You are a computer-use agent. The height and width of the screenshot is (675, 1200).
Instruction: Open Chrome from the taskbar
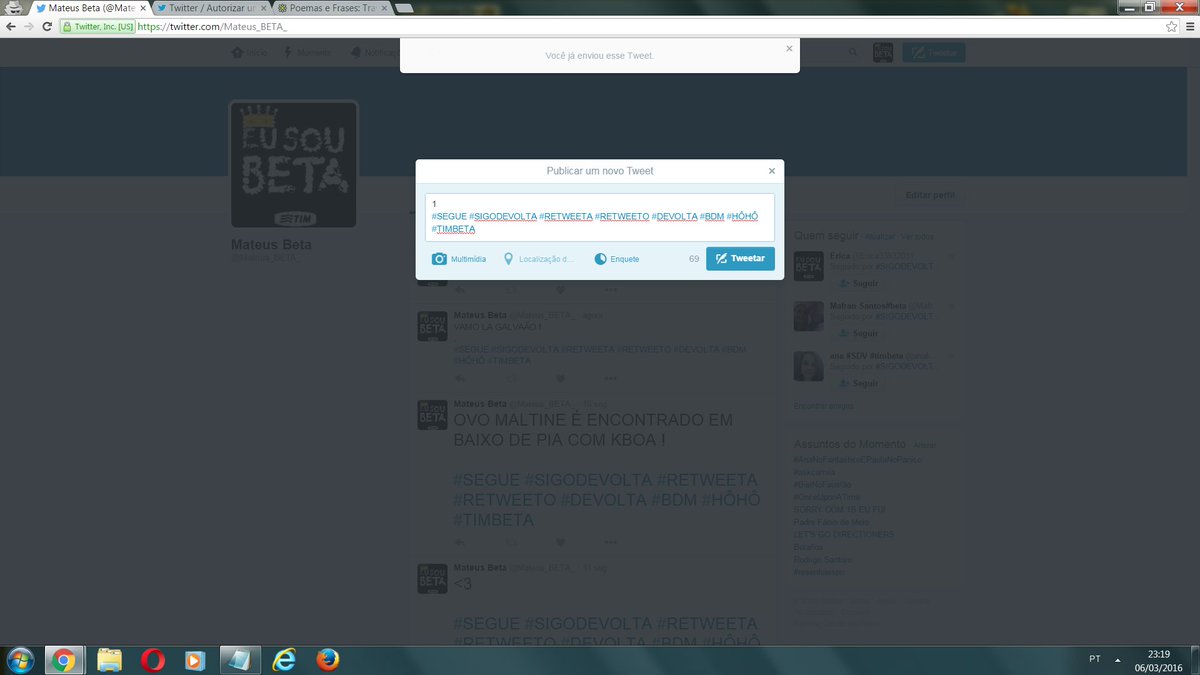click(62, 660)
